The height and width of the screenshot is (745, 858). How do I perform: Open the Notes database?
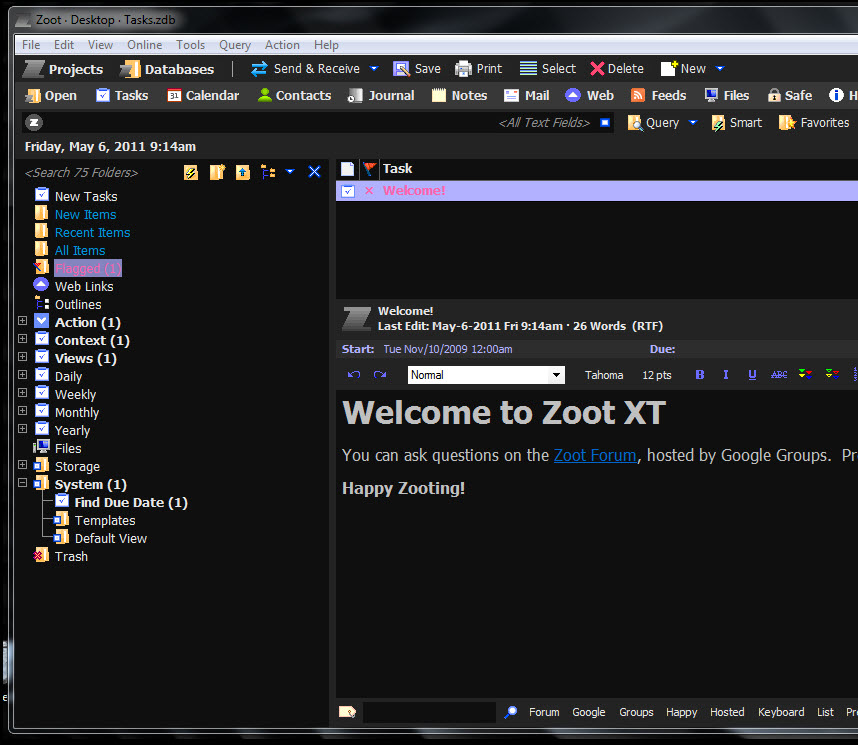tap(460, 95)
